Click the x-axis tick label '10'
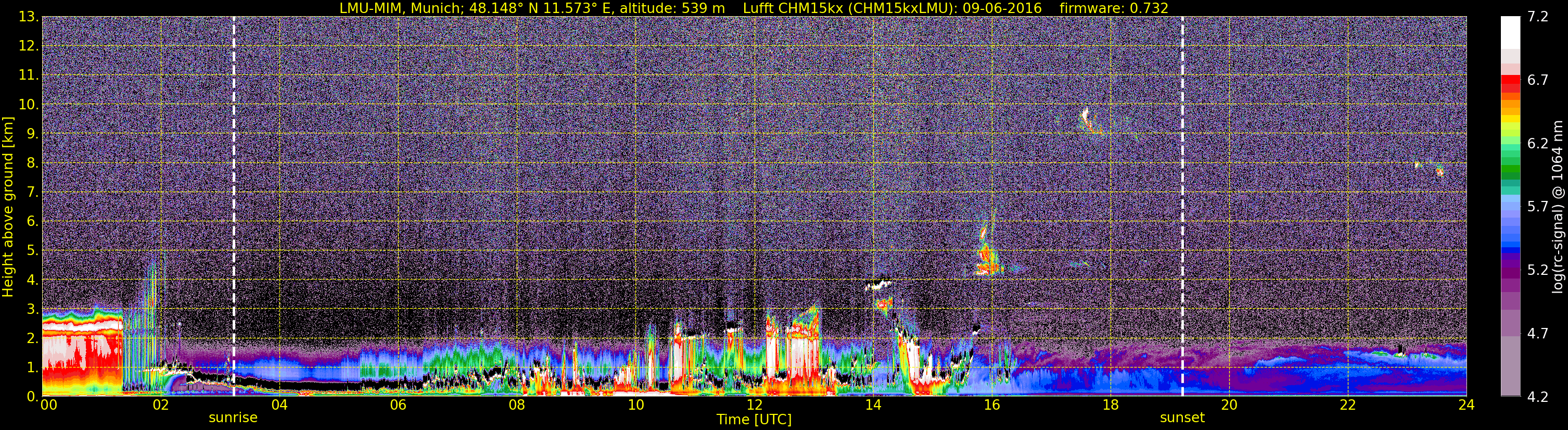This screenshot has height=430, width=1568. (x=635, y=405)
